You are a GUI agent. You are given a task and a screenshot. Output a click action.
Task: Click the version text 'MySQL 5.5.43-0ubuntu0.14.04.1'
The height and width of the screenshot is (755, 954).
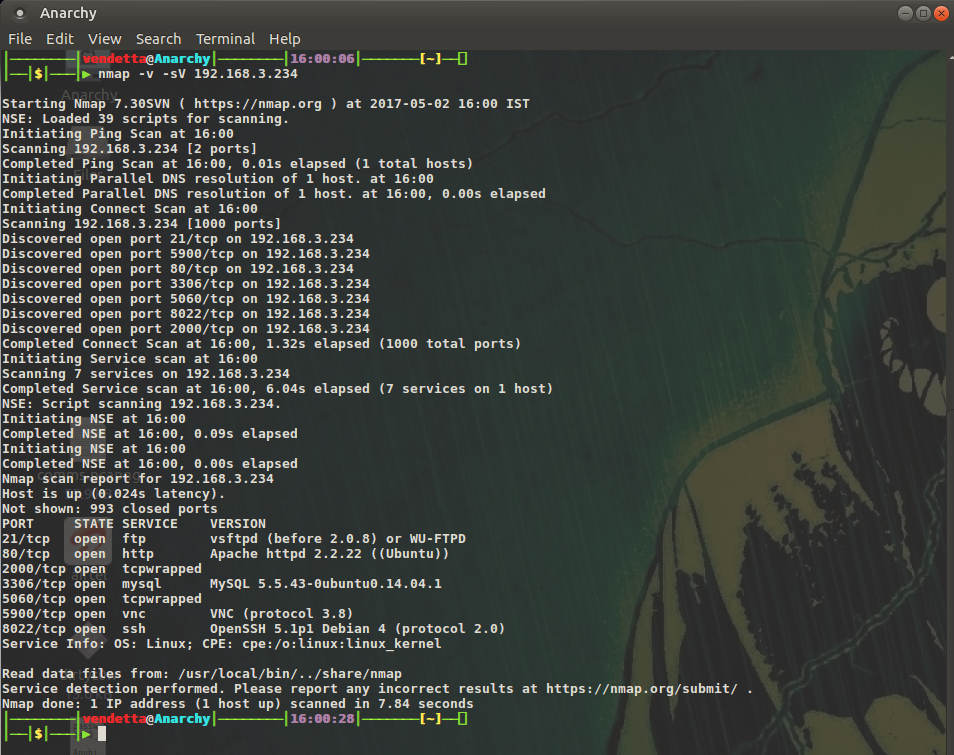pos(326,584)
